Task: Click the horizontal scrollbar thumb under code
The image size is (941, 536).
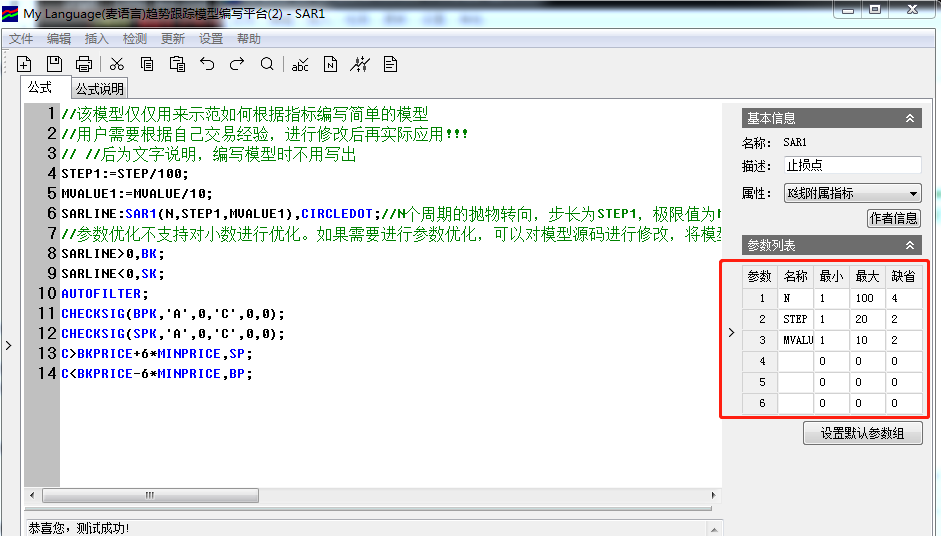Action: click(150, 495)
